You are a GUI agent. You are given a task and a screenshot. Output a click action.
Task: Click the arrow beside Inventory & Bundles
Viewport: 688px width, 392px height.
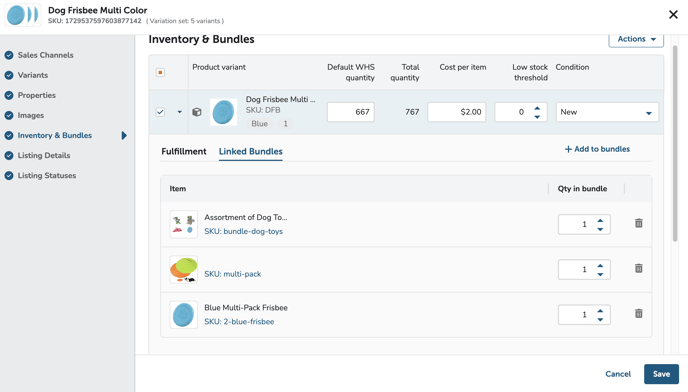point(124,136)
